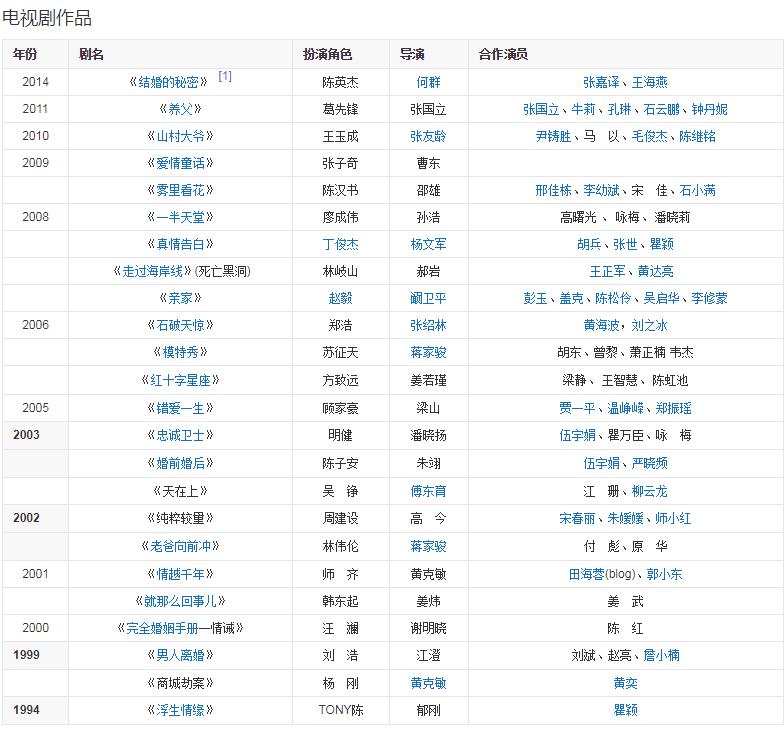The image size is (784, 730).
Task: Open the 《错爱一生》 title link
Action: click(180, 408)
